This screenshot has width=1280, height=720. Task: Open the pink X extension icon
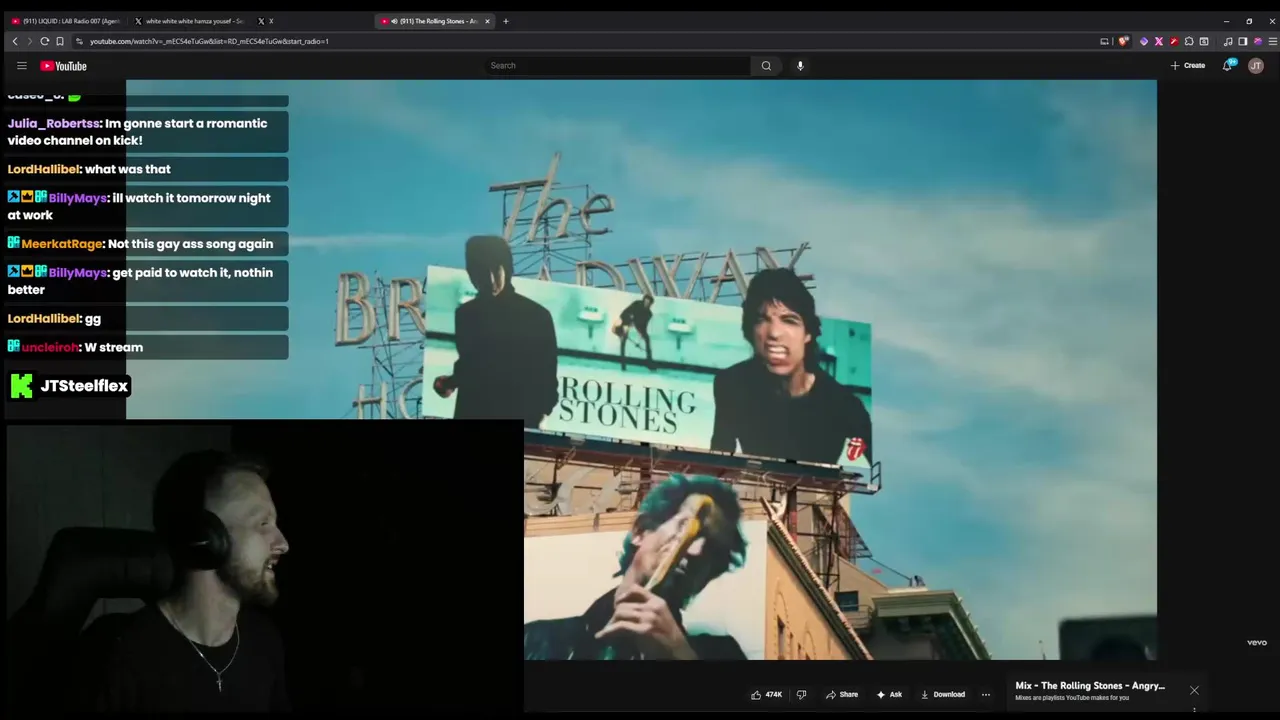tap(1159, 41)
